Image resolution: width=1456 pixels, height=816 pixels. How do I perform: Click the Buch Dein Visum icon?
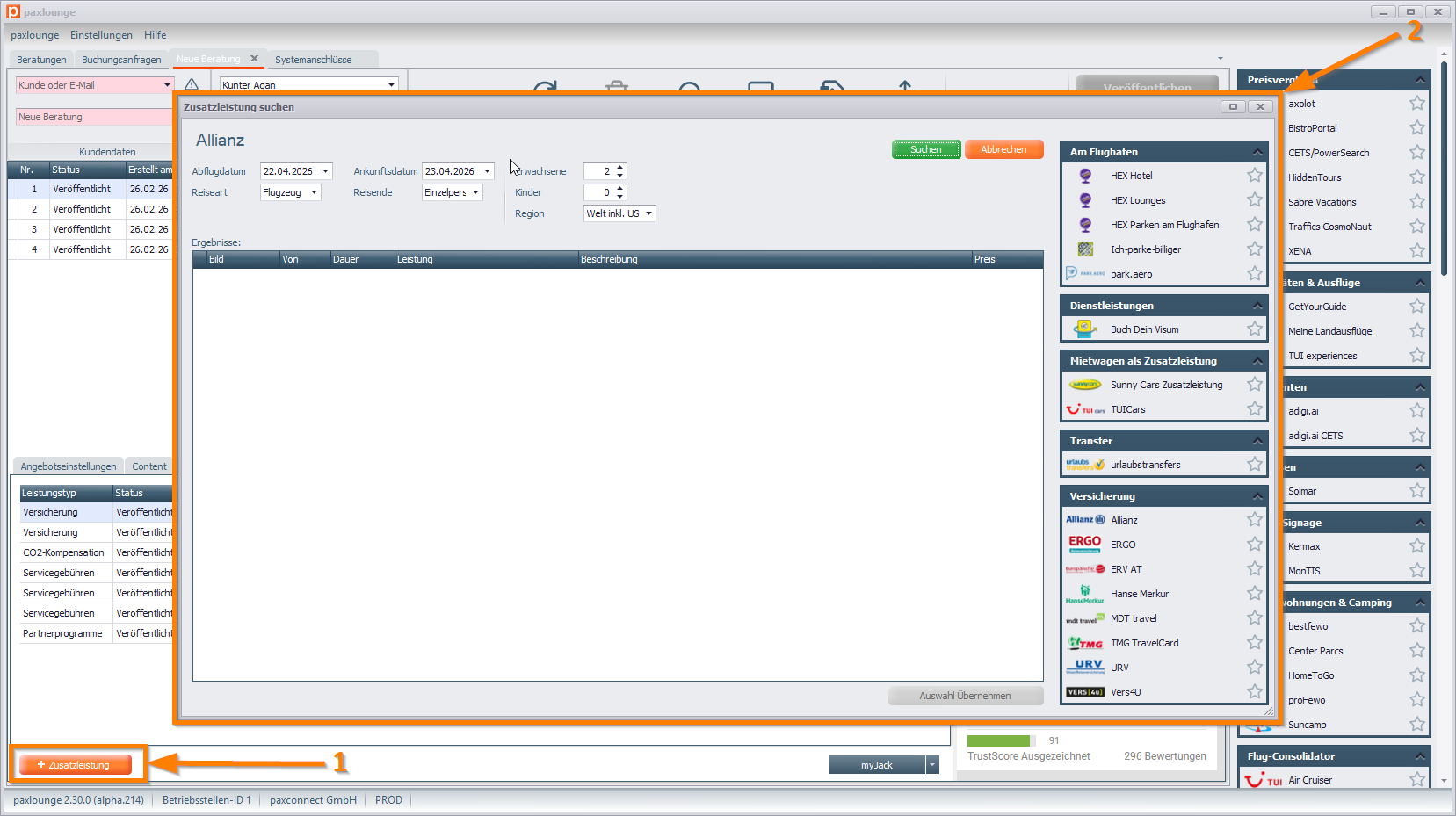click(1085, 329)
